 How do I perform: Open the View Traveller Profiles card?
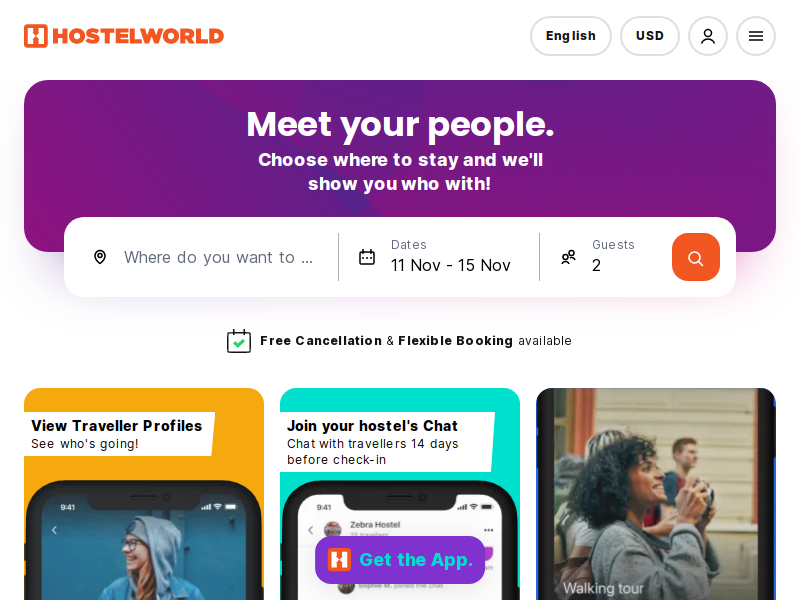tap(144, 494)
